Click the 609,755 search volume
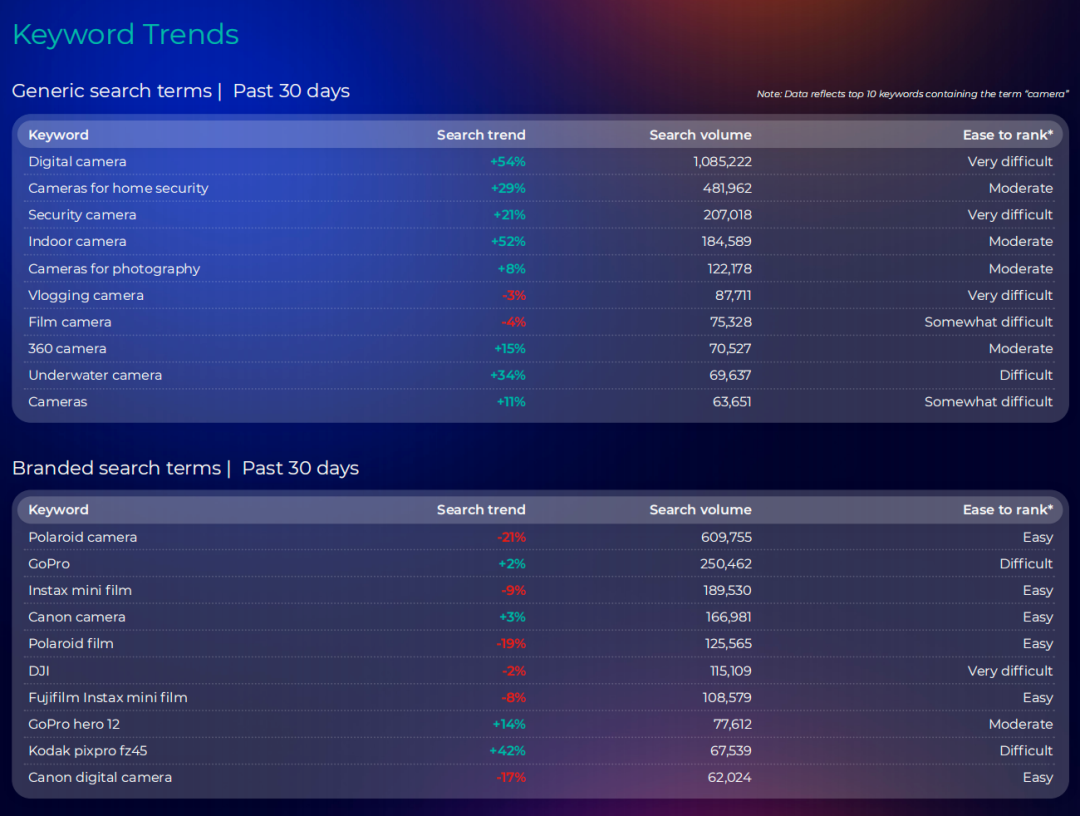 pos(726,538)
